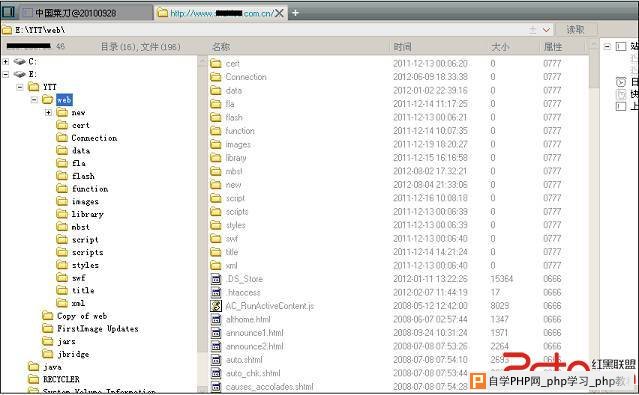Close the http://www...com.cn/ tab

coord(279,13)
